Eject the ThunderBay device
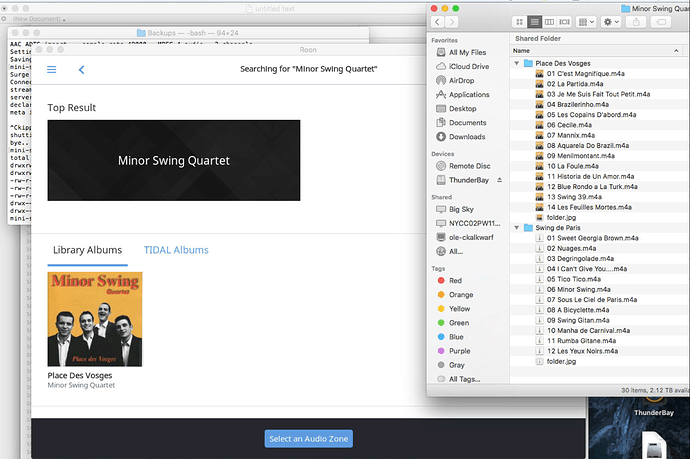 pos(499,180)
